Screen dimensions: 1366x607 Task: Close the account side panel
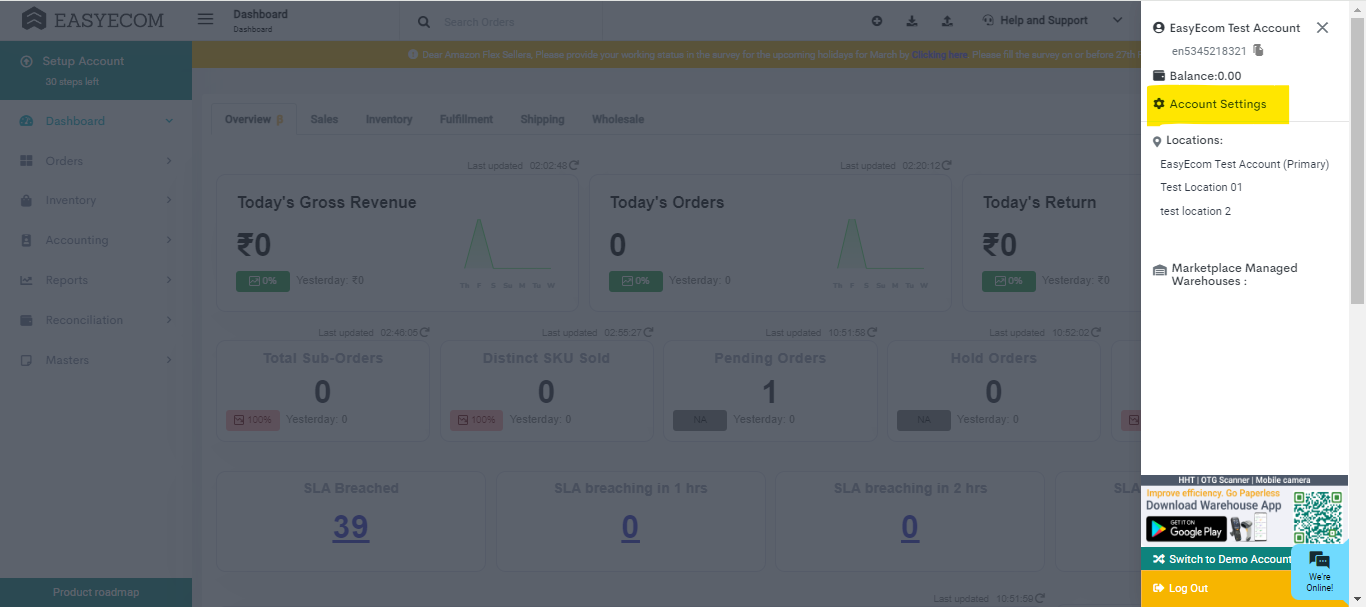(1322, 28)
